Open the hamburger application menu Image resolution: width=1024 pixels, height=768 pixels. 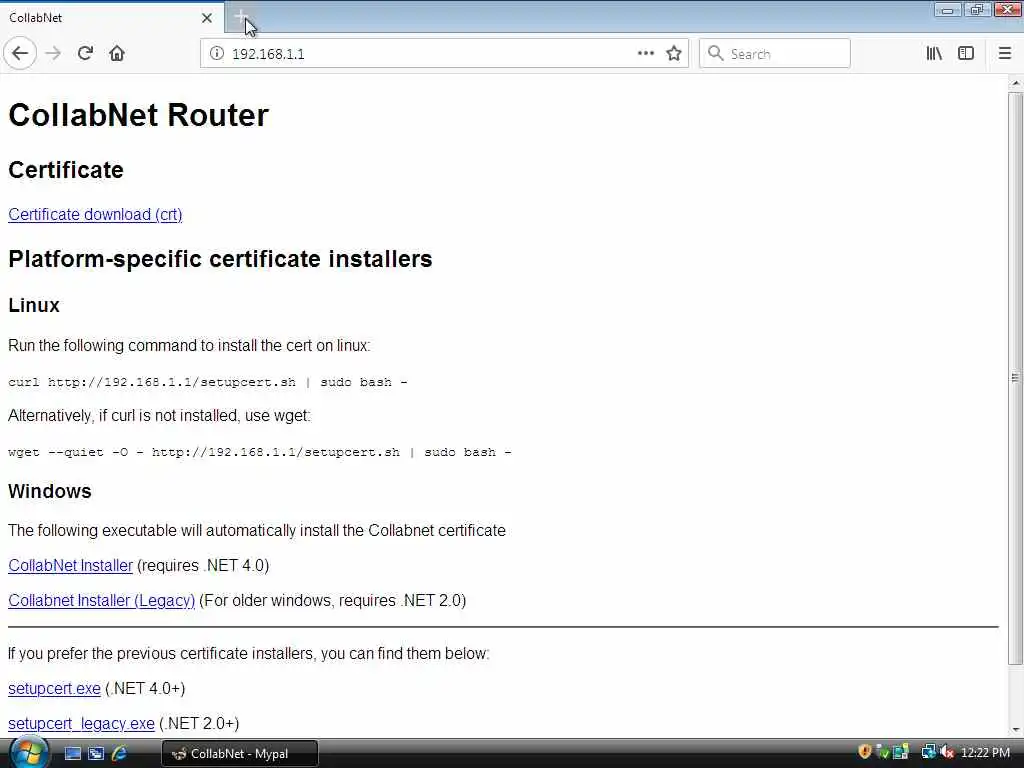pos(1004,54)
